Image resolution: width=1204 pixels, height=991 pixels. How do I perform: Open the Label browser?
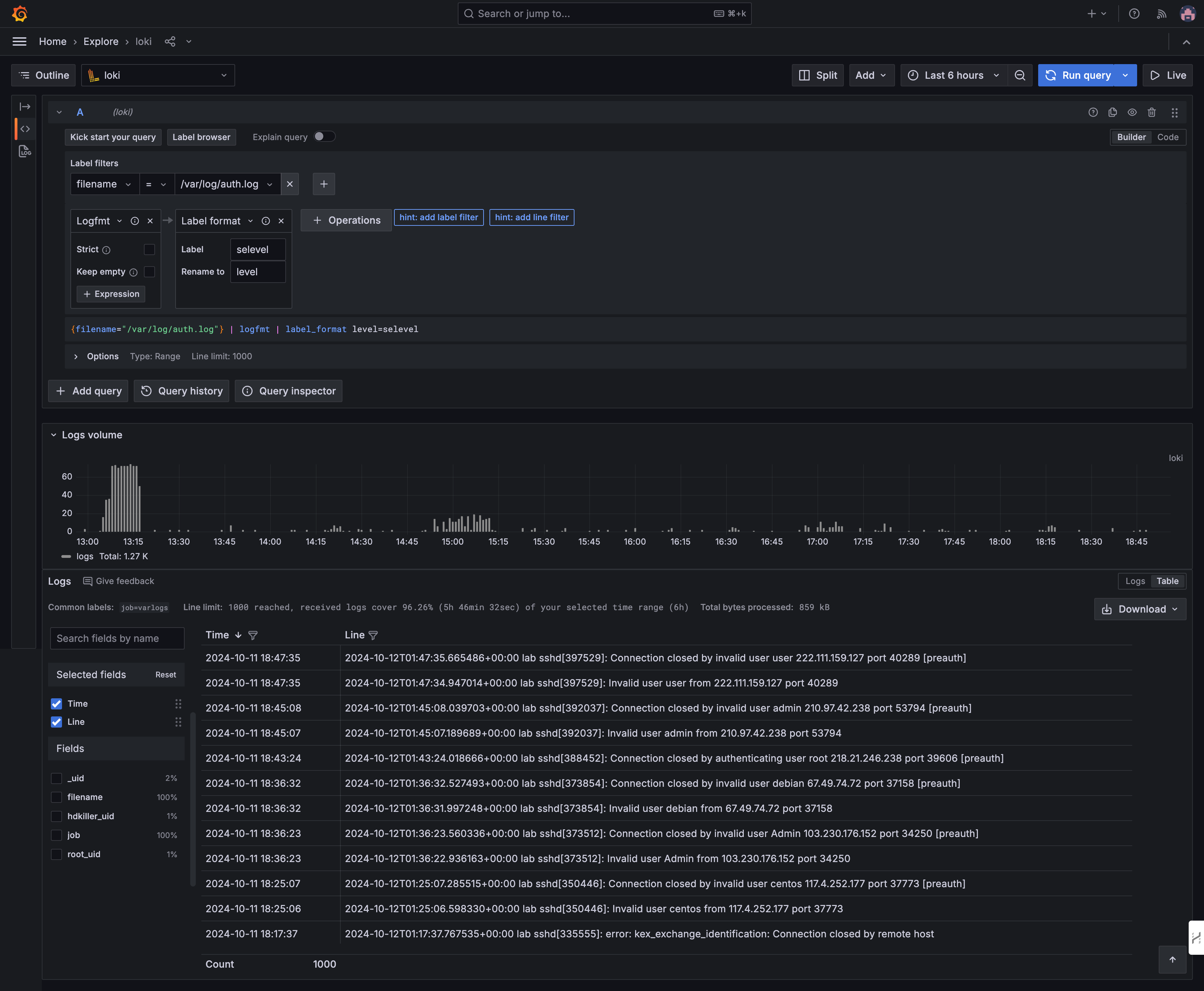coord(201,137)
